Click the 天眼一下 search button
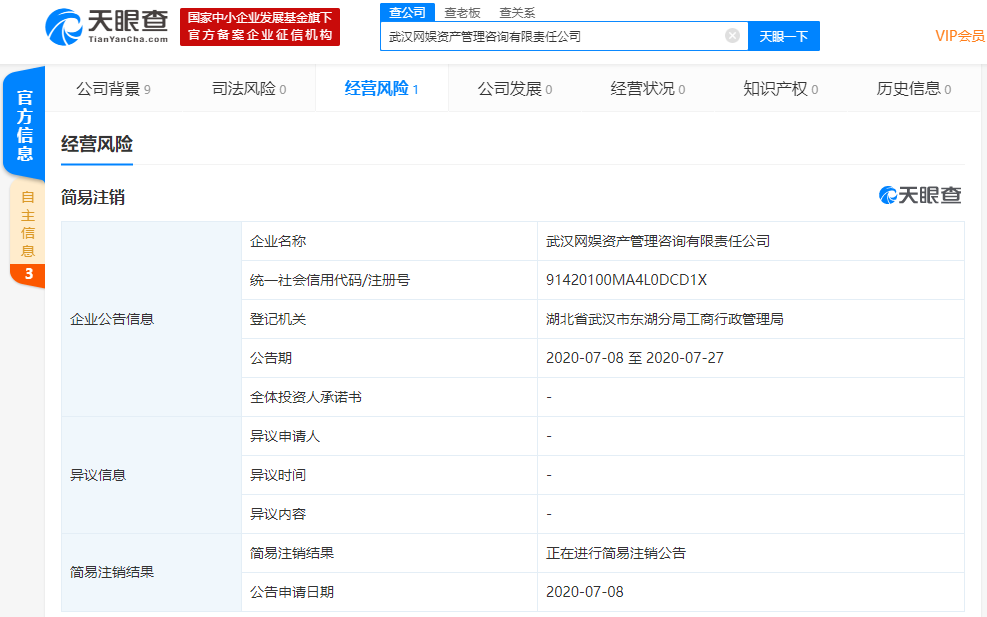 point(784,37)
